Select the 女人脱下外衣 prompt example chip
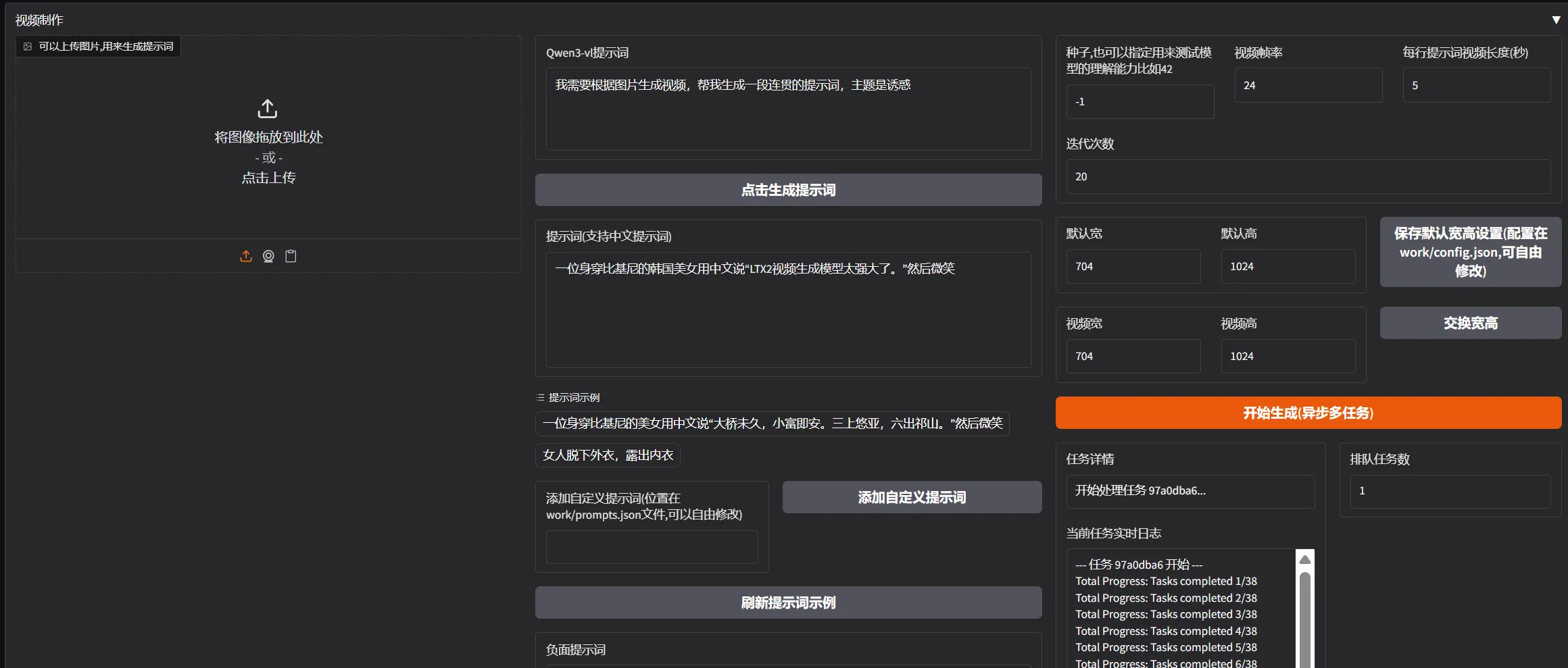Image resolution: width=1568 pixels, height=668 pixels. [607, 455]
